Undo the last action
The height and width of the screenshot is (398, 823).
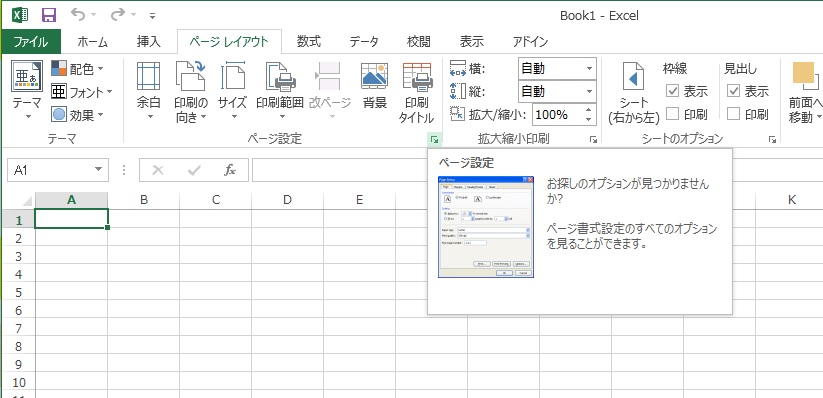[78, 15]
